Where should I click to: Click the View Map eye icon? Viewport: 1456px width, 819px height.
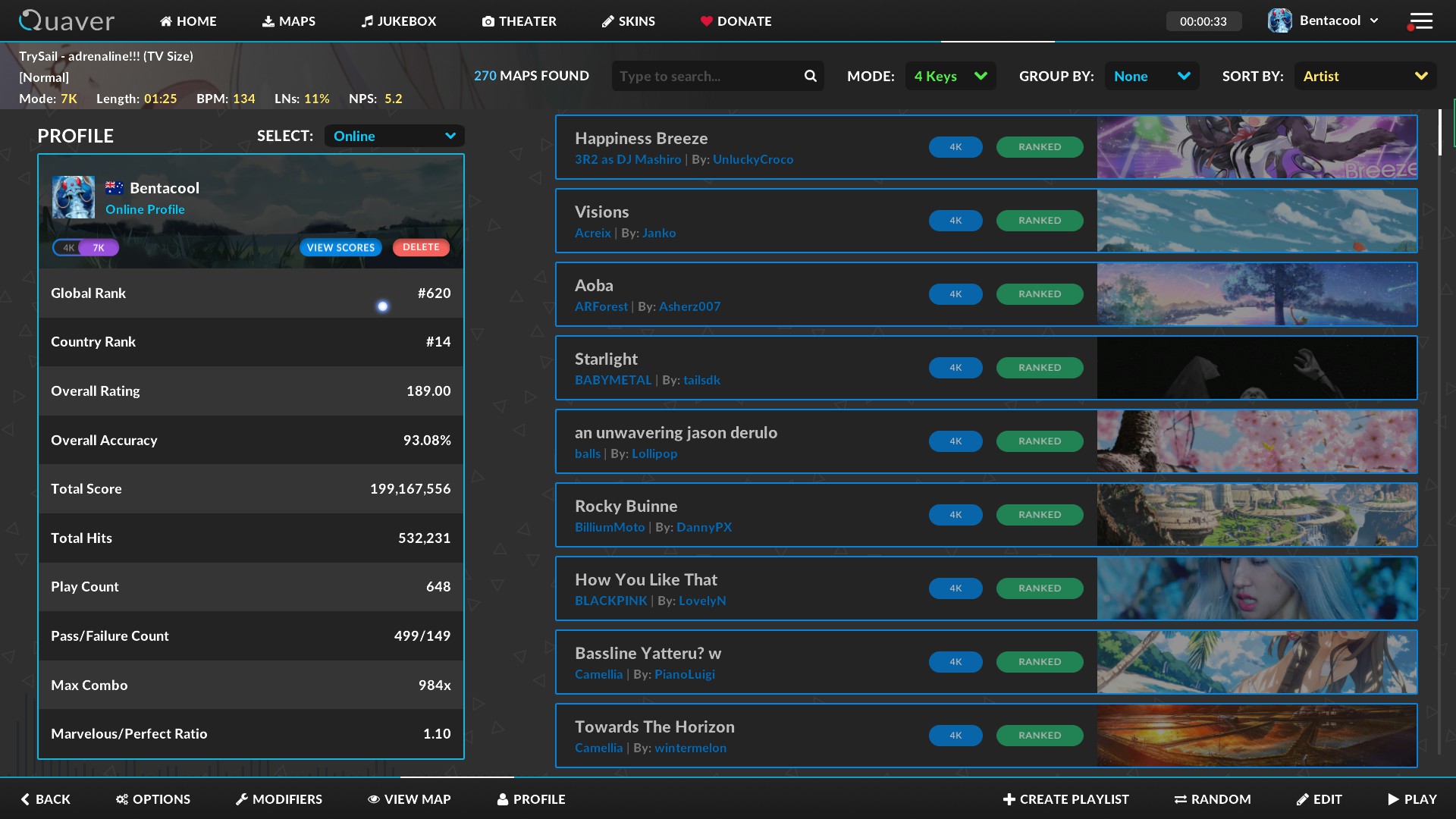click(x=373, y=799)
